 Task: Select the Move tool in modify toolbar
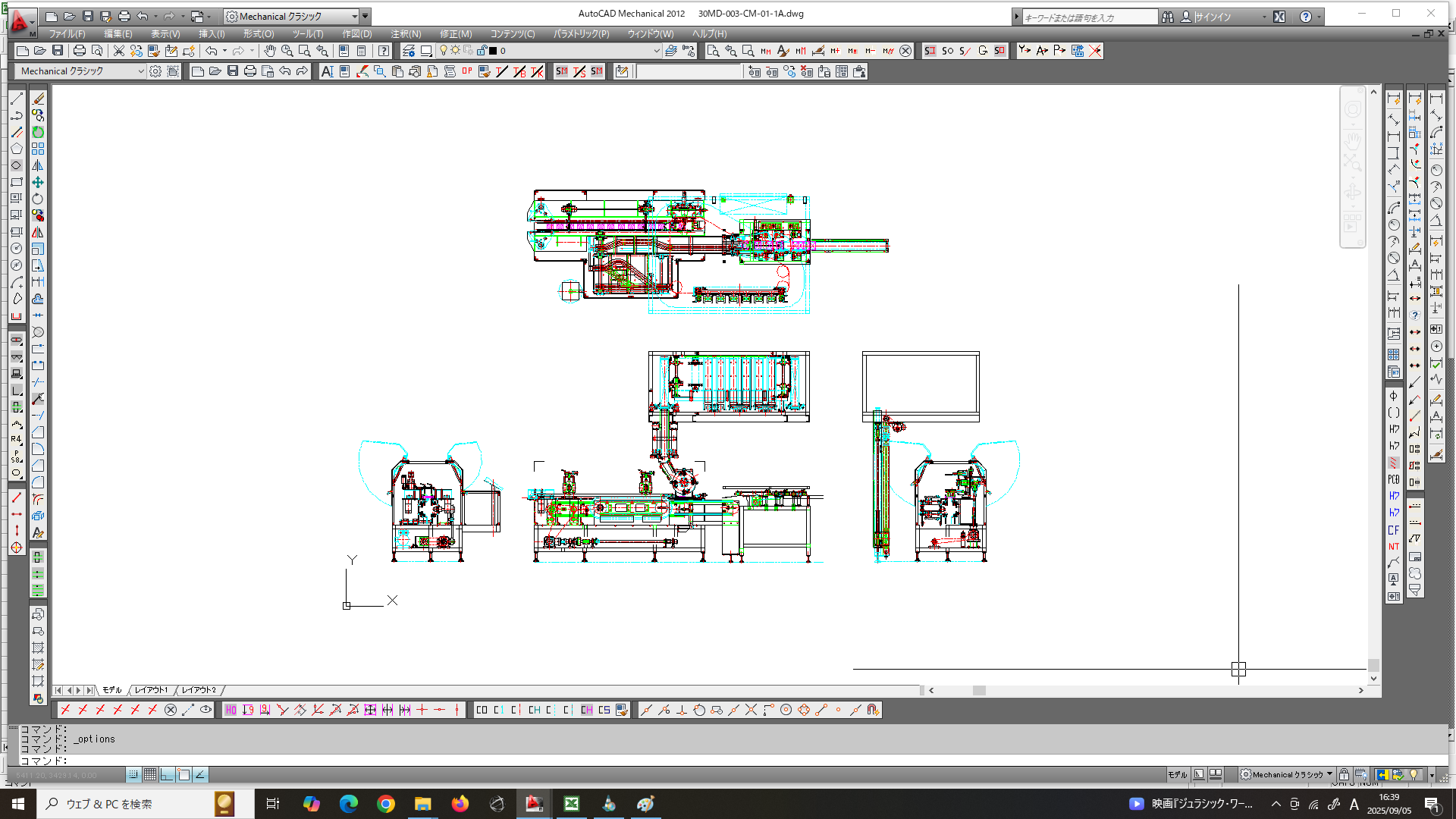point(37,182)
